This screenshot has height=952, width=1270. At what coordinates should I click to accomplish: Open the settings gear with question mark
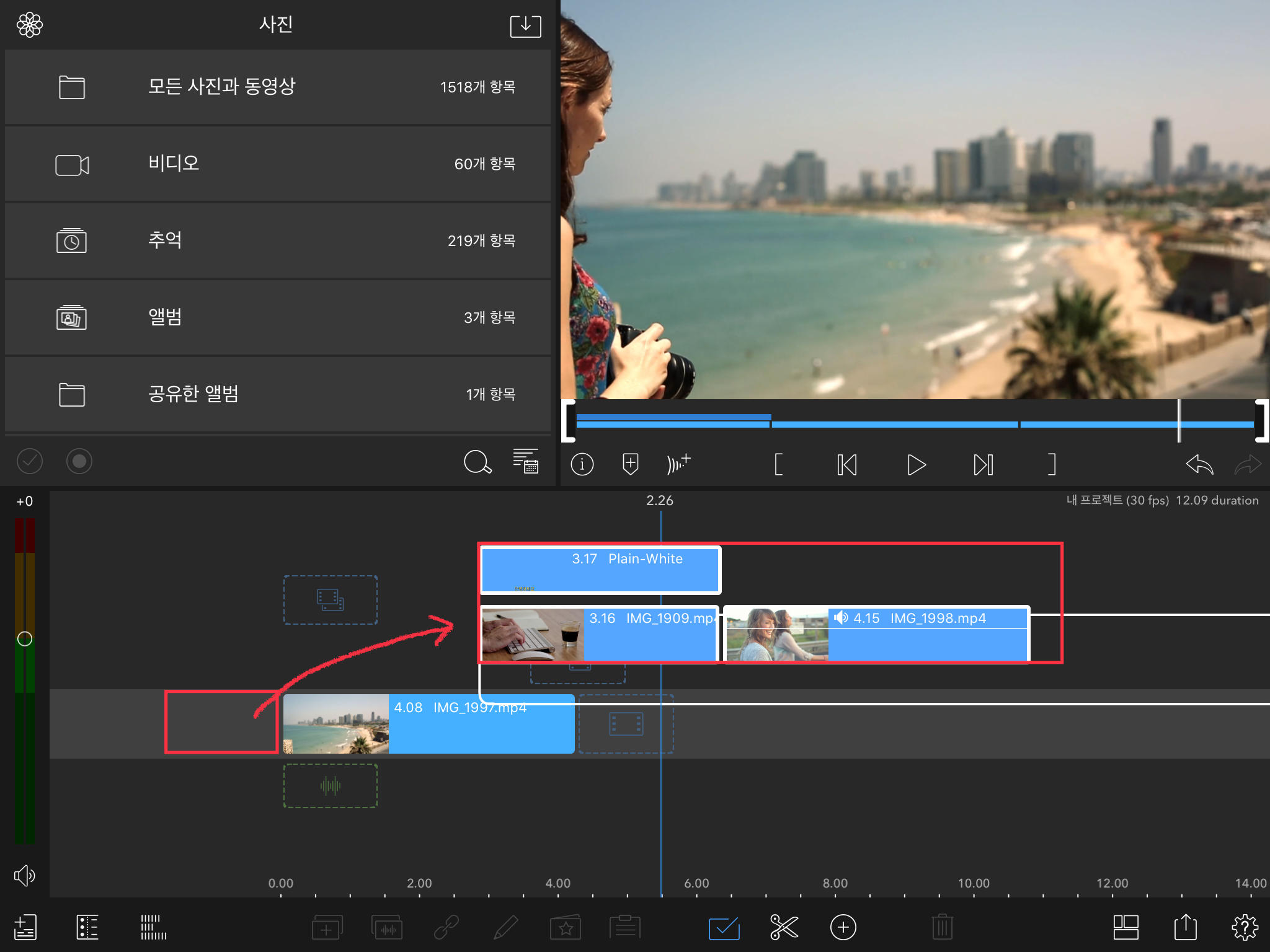pyautogui.click(x=1244, y=927)
